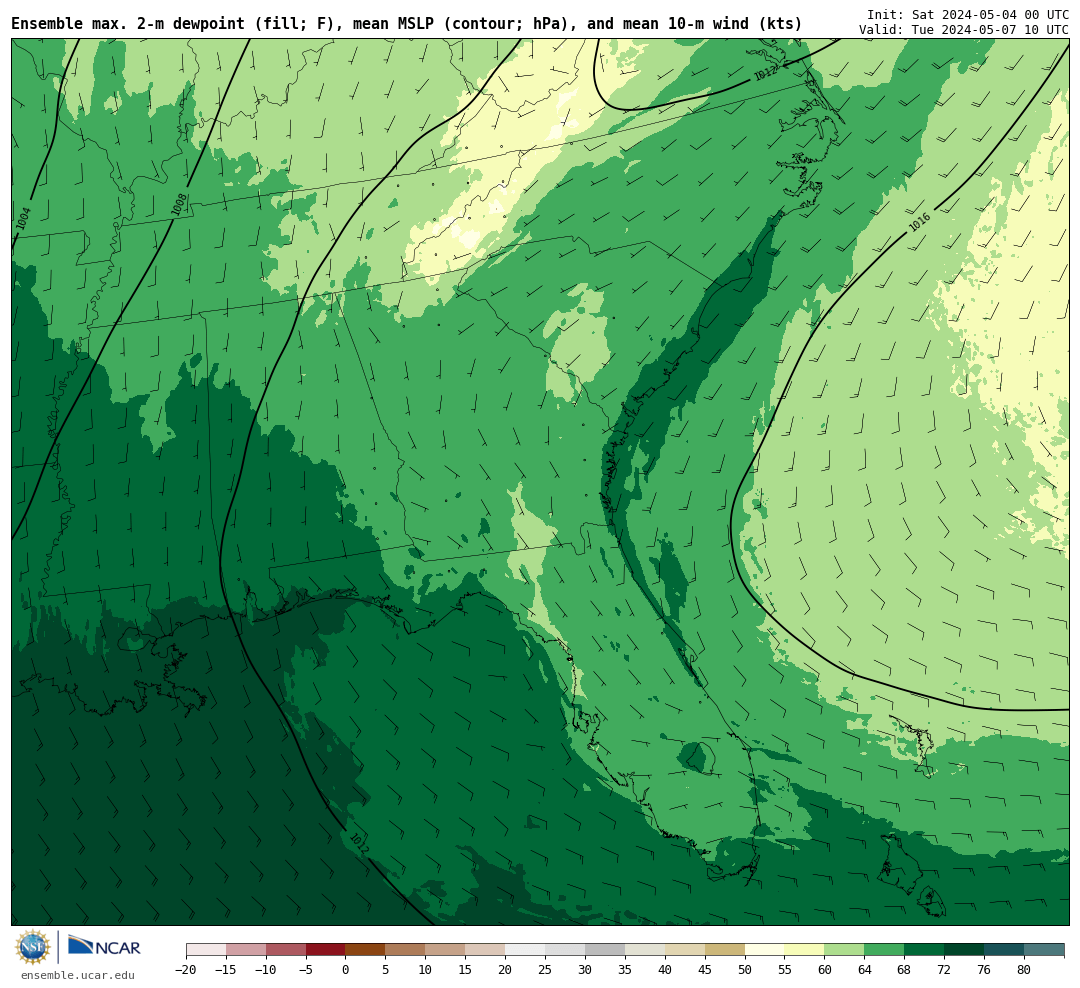Pick the green swatch between 64 and 68

[x=885, y=950]
